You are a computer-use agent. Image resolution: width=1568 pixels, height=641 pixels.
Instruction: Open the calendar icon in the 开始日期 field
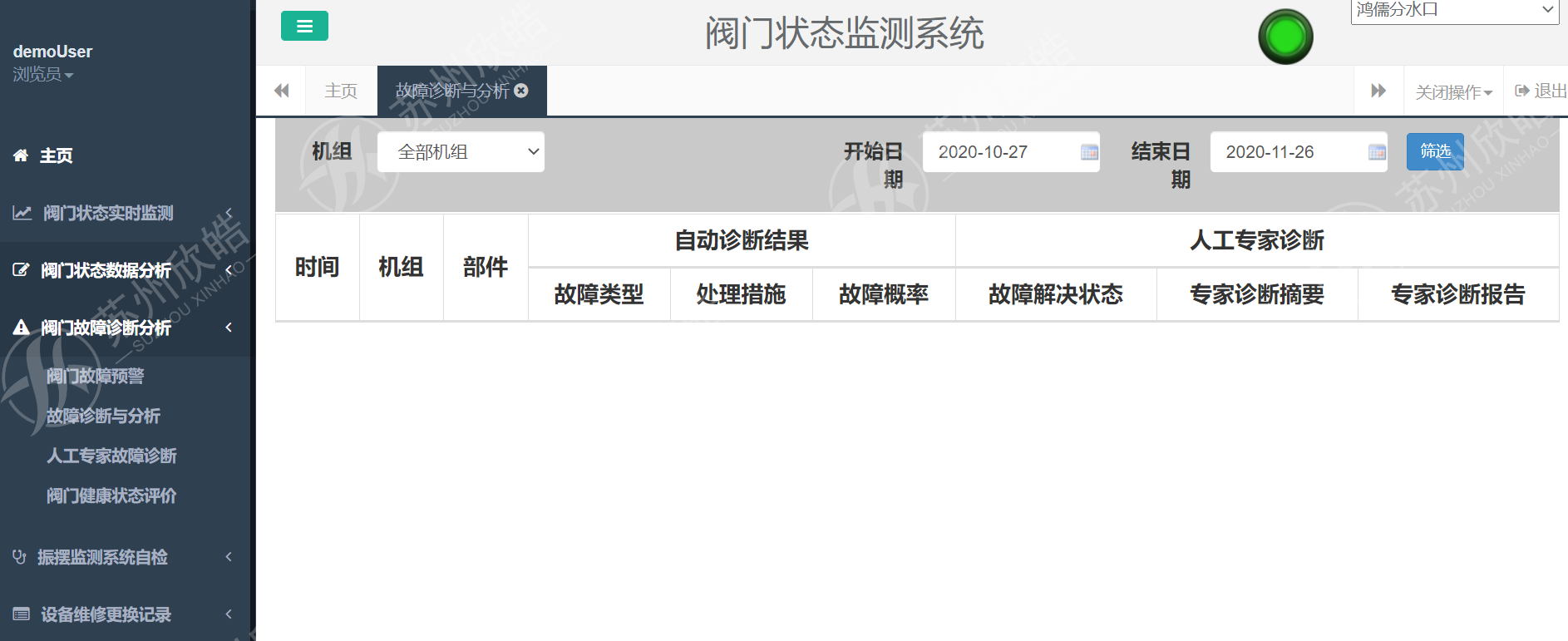[1089, 152]
